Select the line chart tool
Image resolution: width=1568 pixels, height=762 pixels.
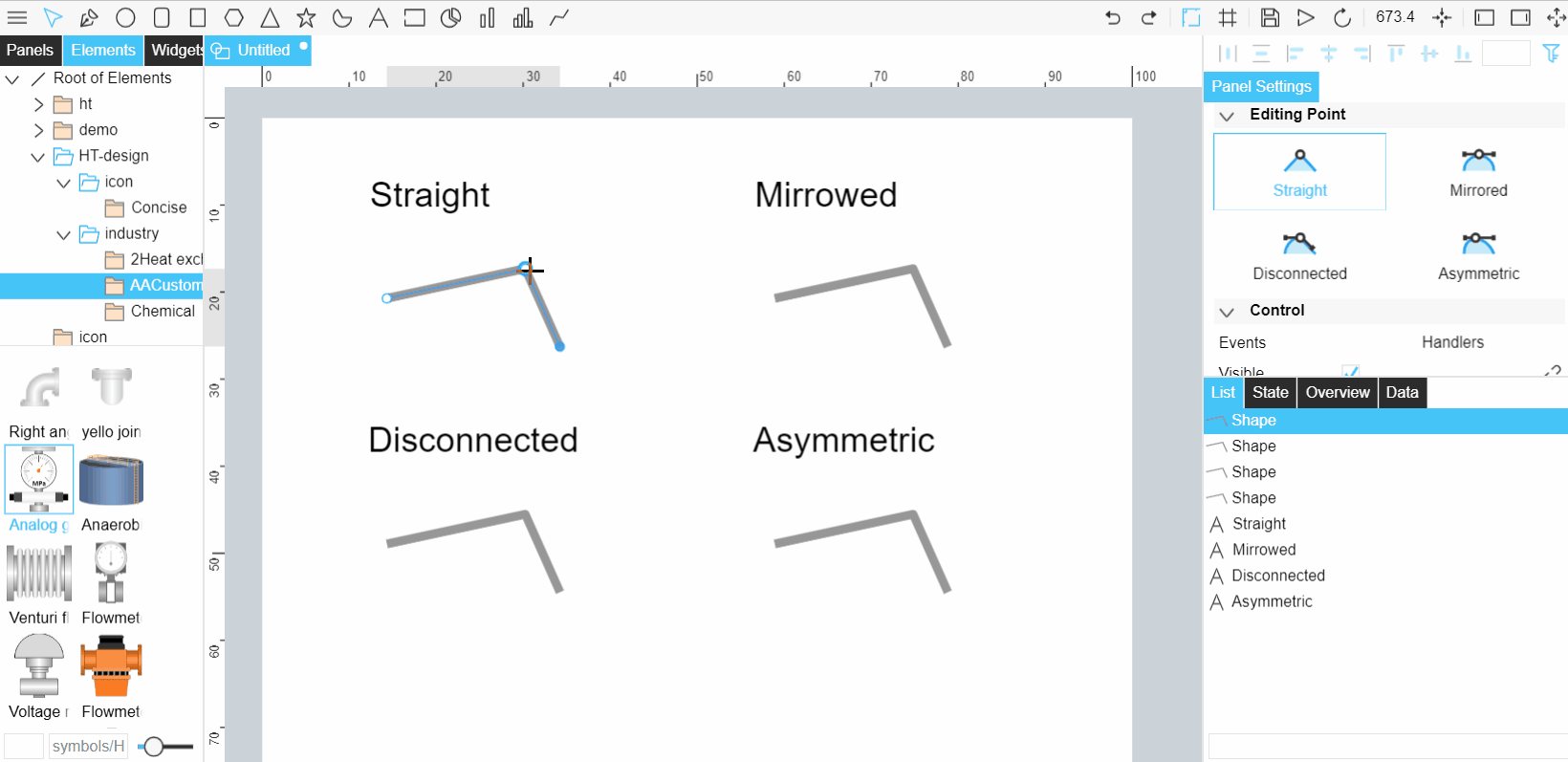tap(559, 17)
